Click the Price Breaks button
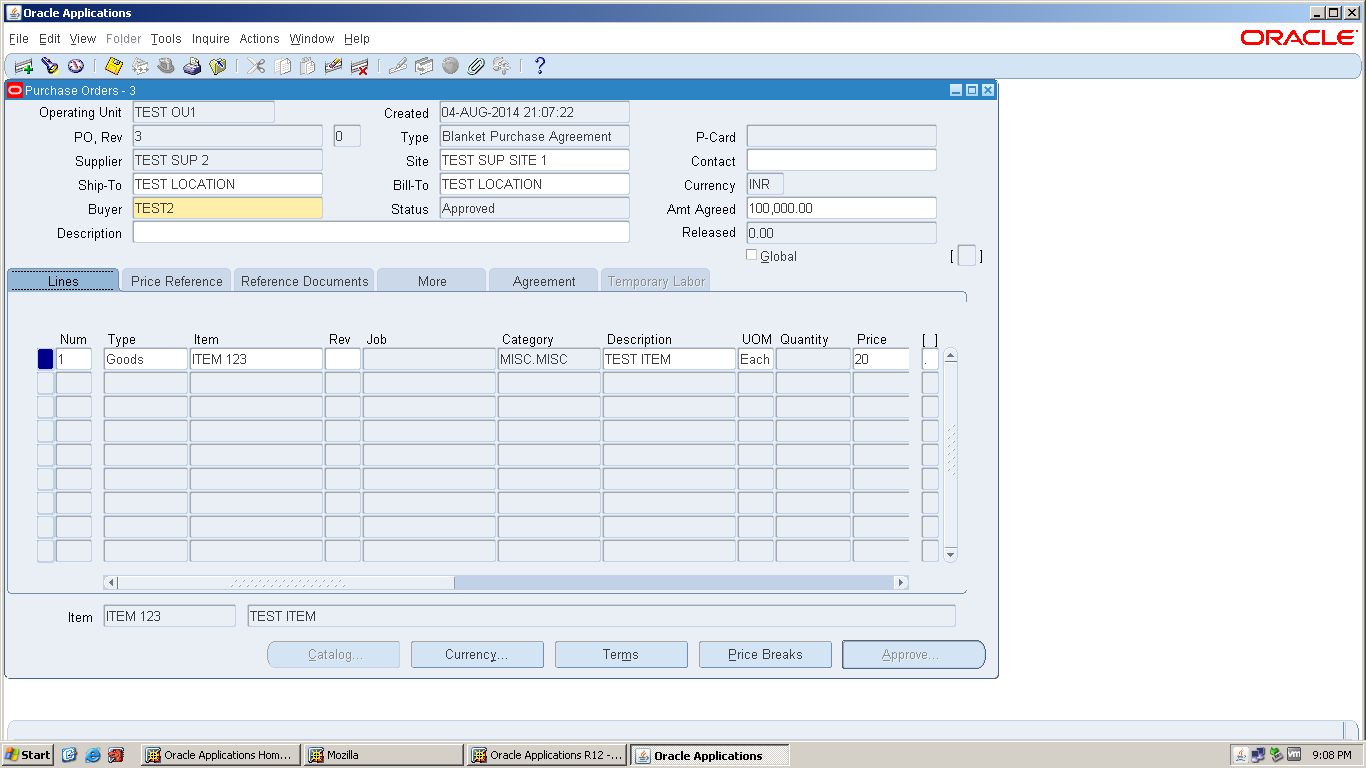The image size is (1366, 768). point(764,654)
